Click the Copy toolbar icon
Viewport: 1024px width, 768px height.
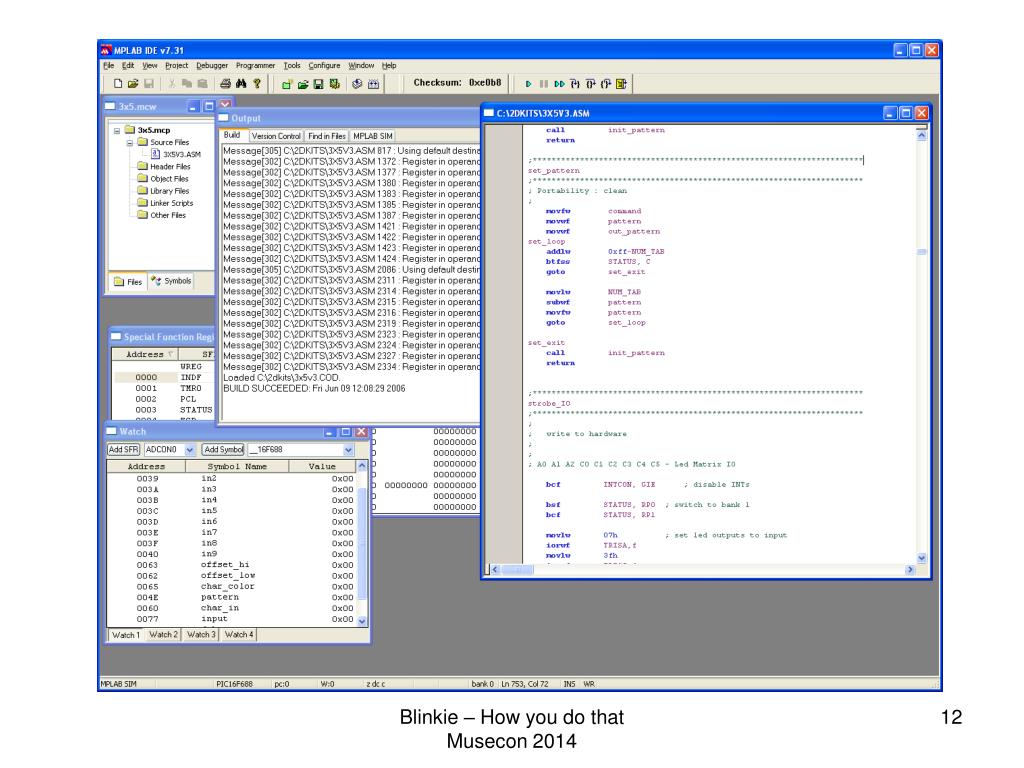[x=187, y=84]
